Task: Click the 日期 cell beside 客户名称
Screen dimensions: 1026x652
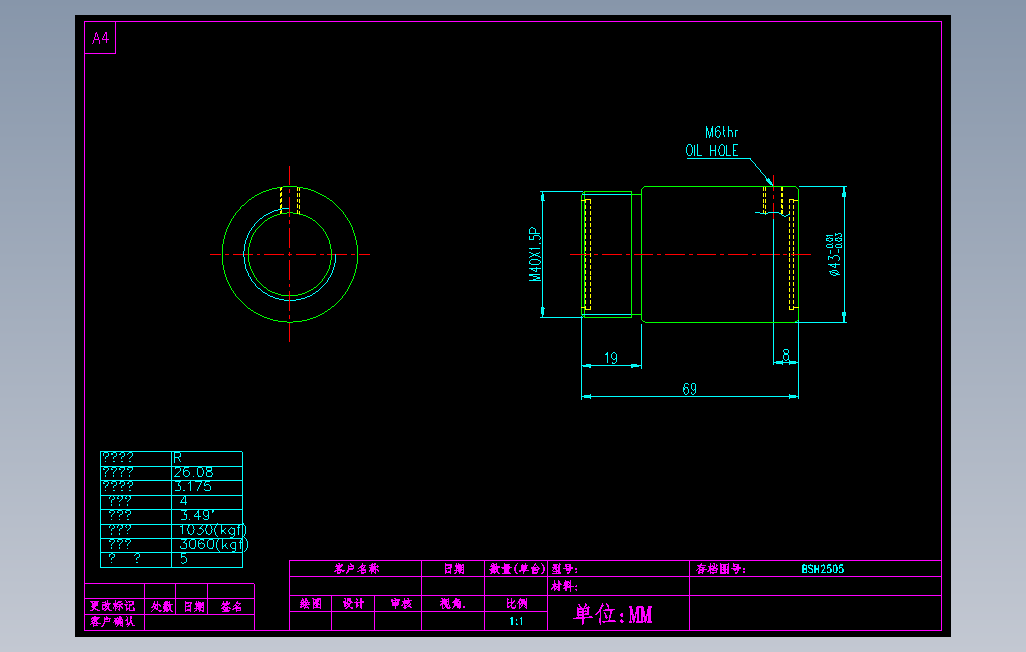Action: (454, 569)
